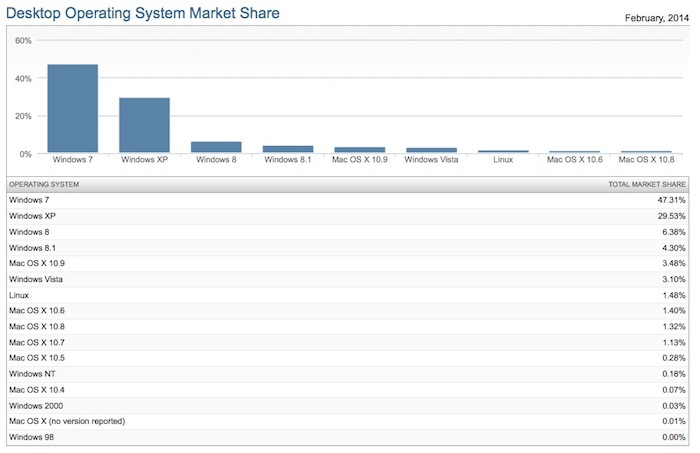
Task: Click the Mac OS X 10.9 axis label under the chart
Action: 359,159
